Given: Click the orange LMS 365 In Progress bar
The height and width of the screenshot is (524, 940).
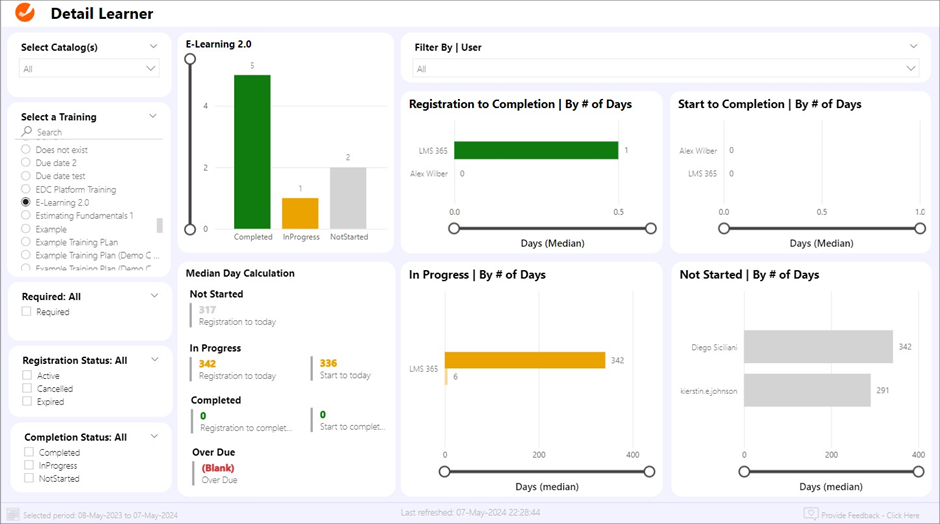Looking at the screenshot, I should coord(525,360).
